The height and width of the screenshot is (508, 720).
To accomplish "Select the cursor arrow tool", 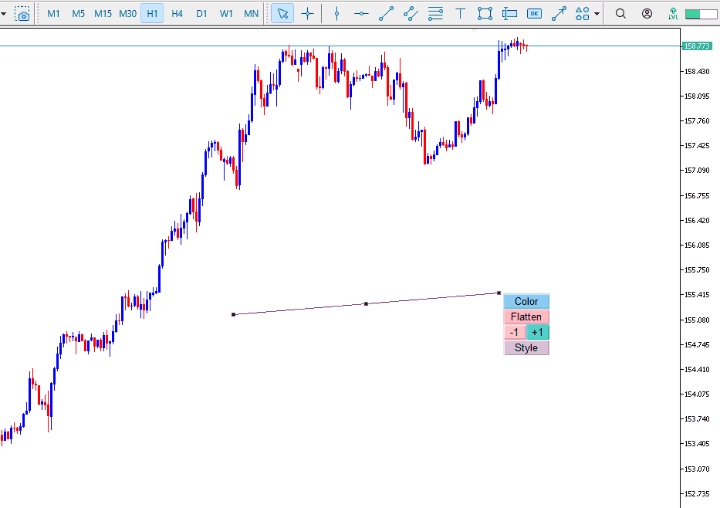I will tap(283, 14).
